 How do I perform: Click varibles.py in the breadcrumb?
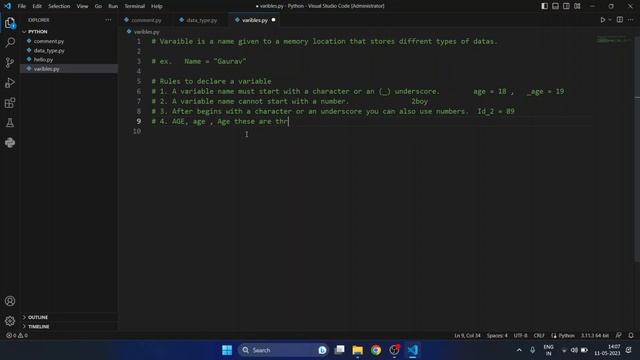pyautogui.click(x=147, y=31)
